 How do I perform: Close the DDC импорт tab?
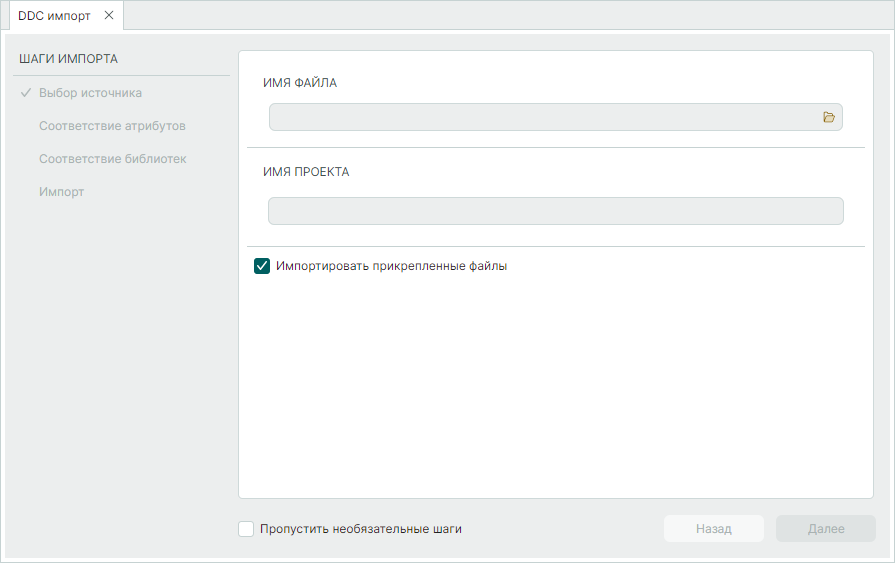[109, 15]
